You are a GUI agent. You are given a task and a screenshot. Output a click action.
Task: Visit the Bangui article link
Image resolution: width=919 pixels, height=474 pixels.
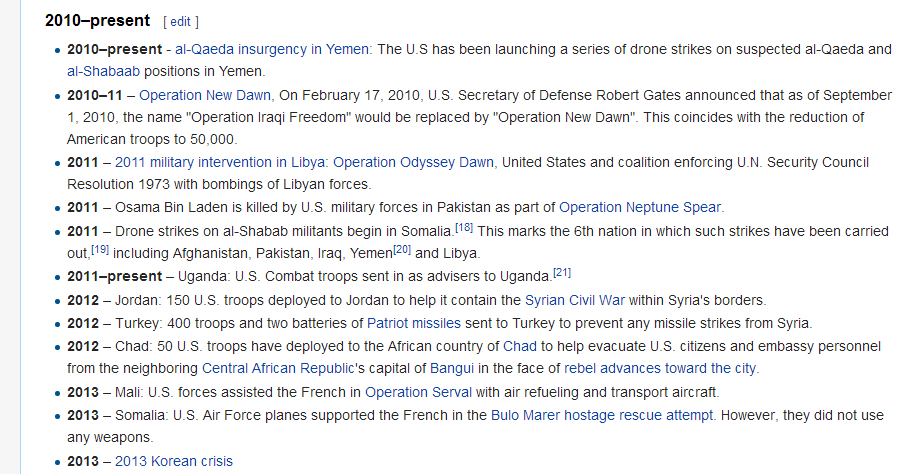click(x=452, y=369)
